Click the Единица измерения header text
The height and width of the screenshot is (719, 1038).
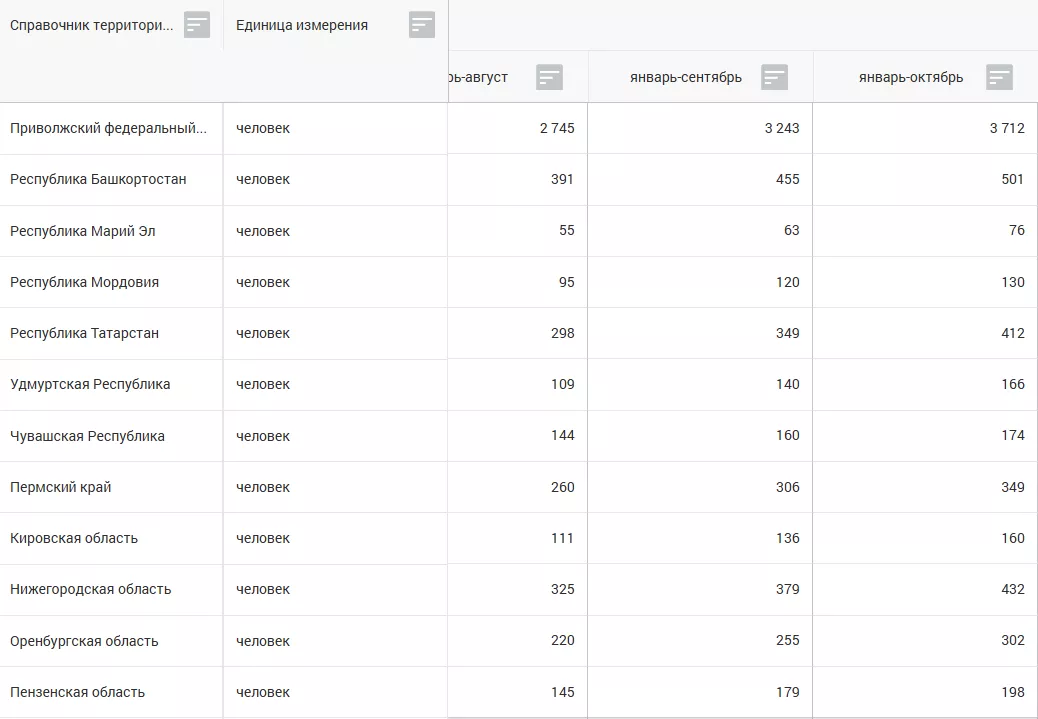point(302,26)
